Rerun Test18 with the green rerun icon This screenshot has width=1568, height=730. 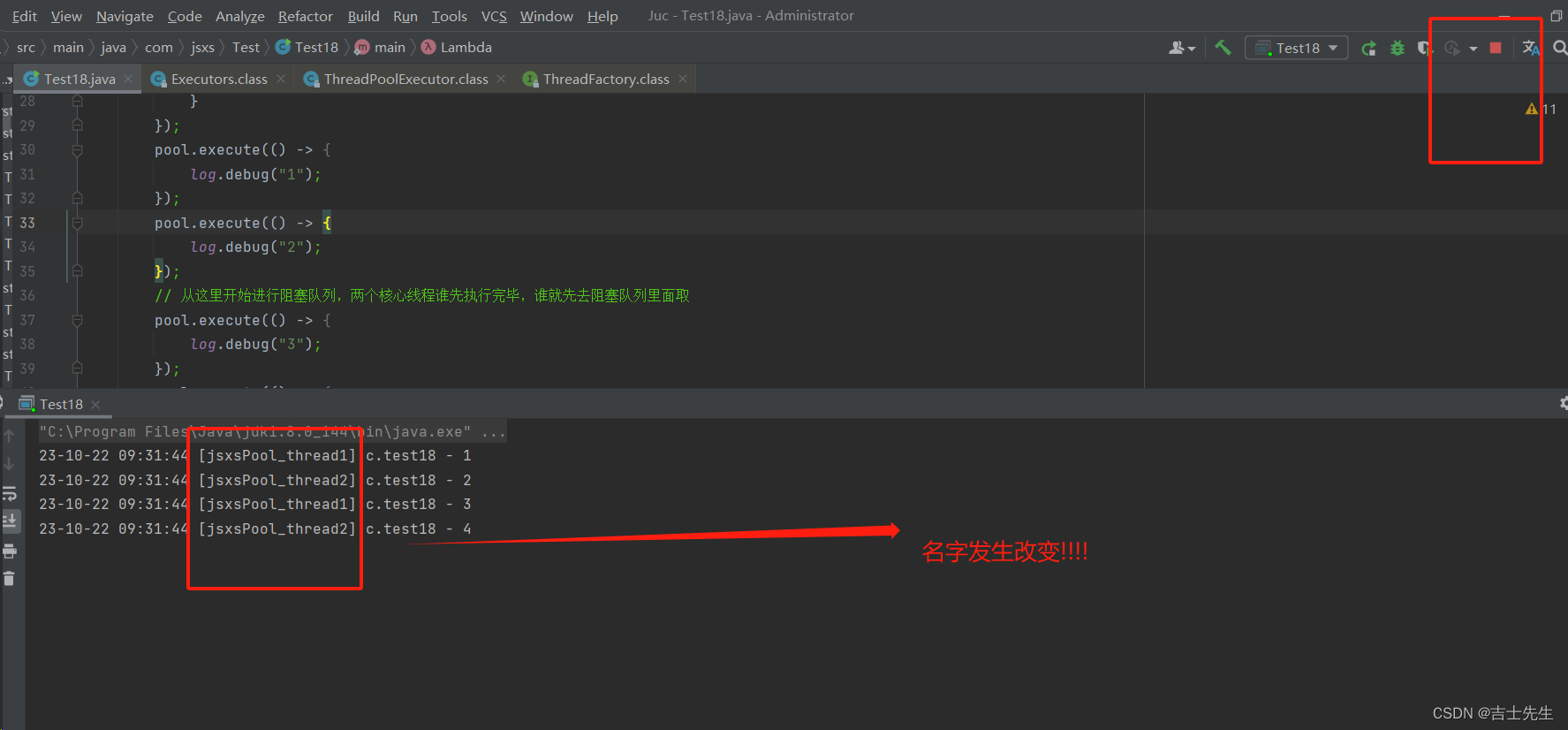point(1368,48)
